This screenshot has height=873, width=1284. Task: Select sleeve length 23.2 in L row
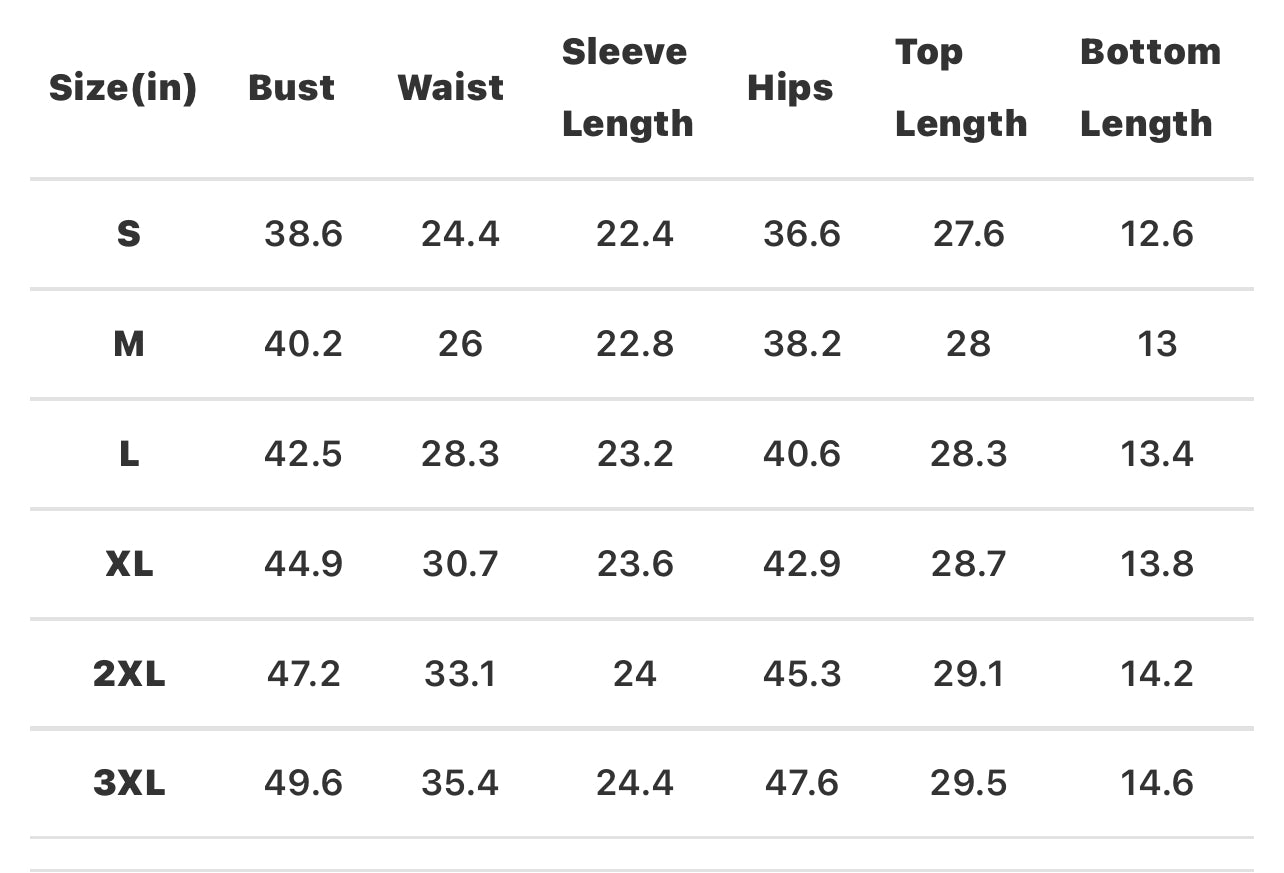(635, 454)
